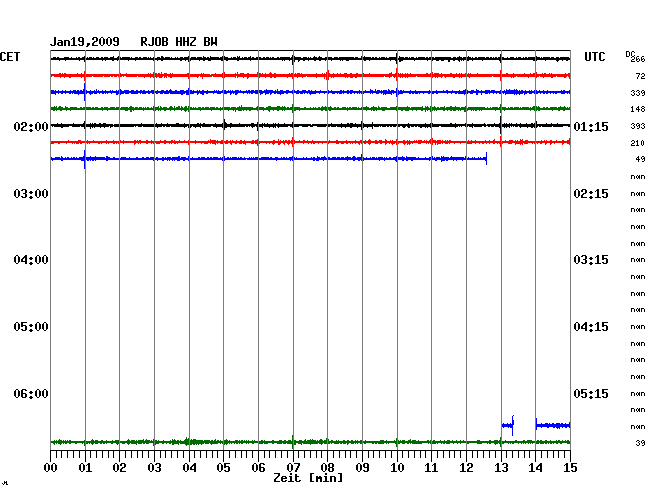The height and width of the screenshot is (494, 650).
Task: Click the 14 minute axis label
Action: coord(535,467)
